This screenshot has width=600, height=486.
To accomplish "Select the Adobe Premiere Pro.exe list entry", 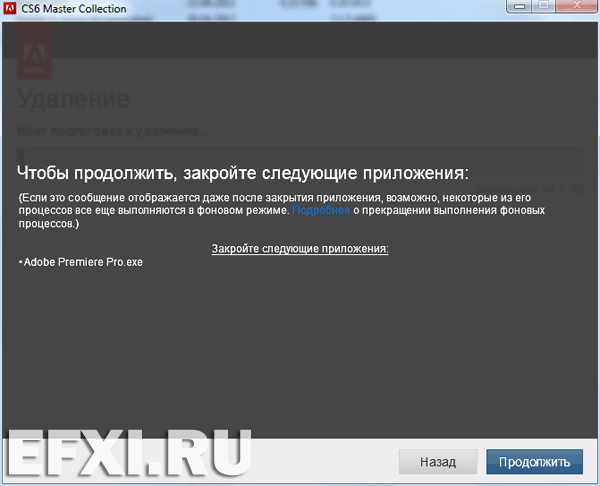I will (x=81, y=262).
